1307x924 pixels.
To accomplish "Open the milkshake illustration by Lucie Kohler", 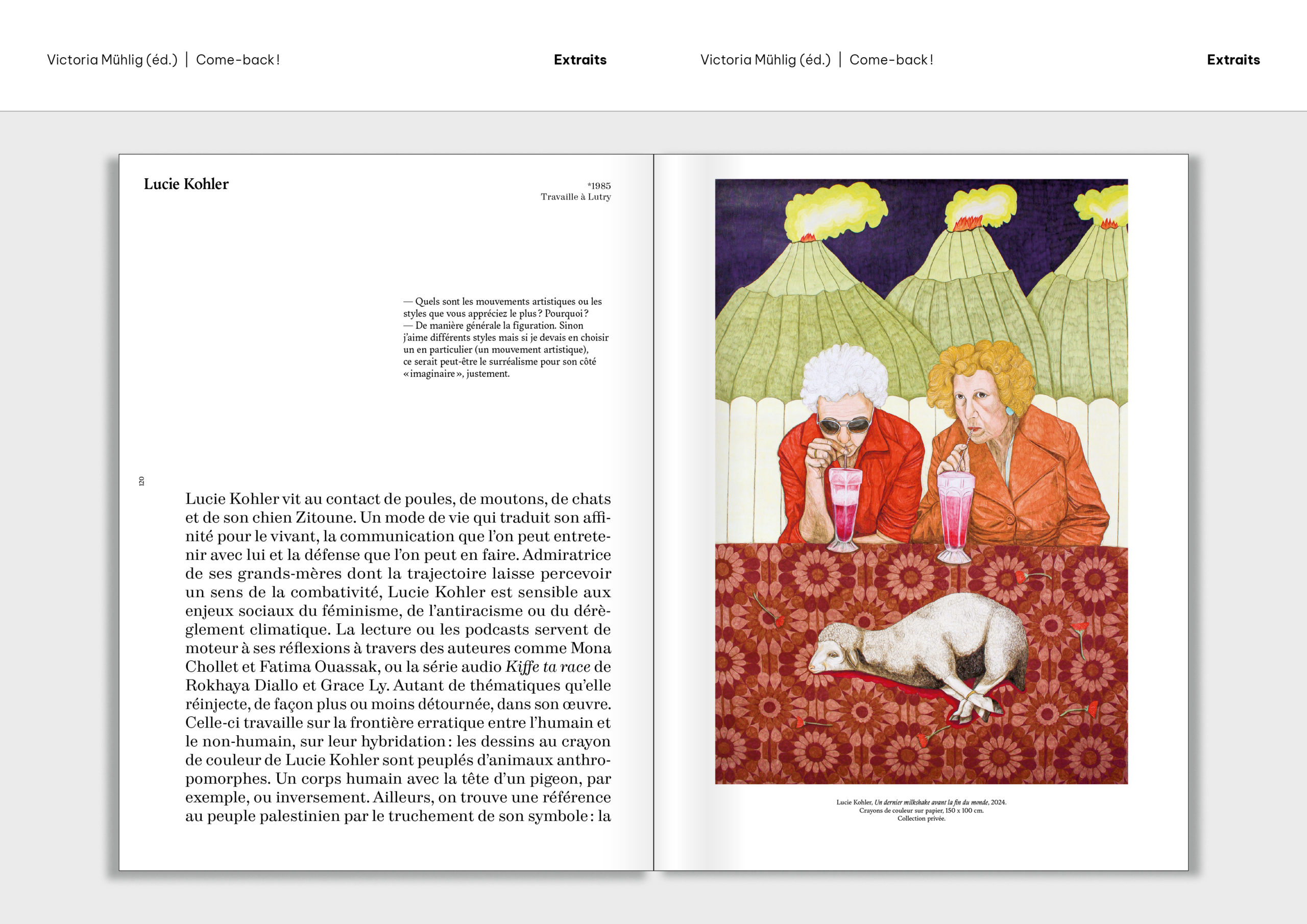I will tap(921, 481).
